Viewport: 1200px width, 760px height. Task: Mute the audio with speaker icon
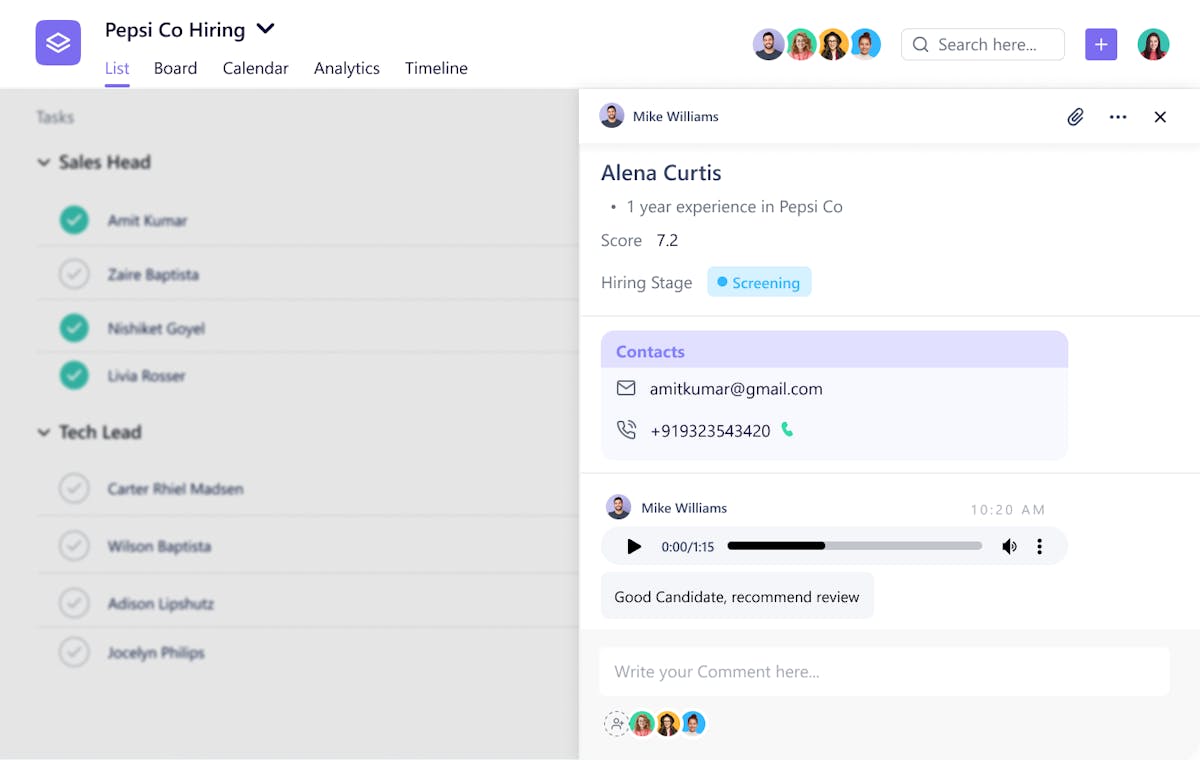[1010, 546]
